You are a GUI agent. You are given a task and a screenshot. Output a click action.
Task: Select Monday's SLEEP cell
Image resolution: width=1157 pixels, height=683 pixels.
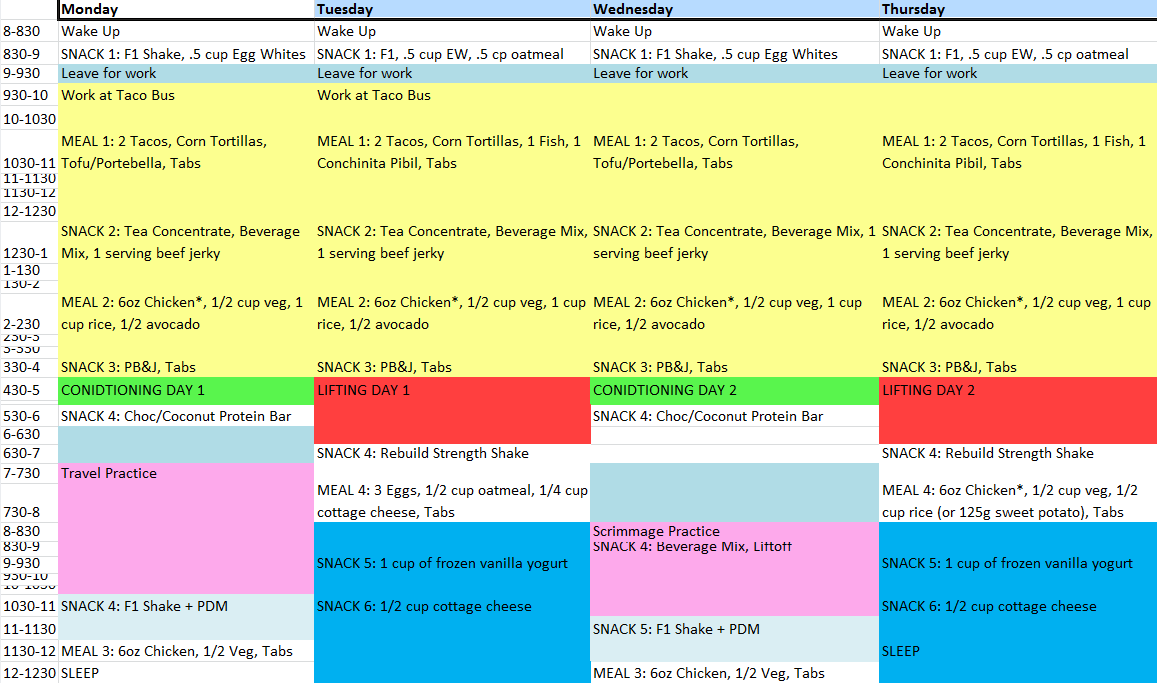[x=186, y=673]
